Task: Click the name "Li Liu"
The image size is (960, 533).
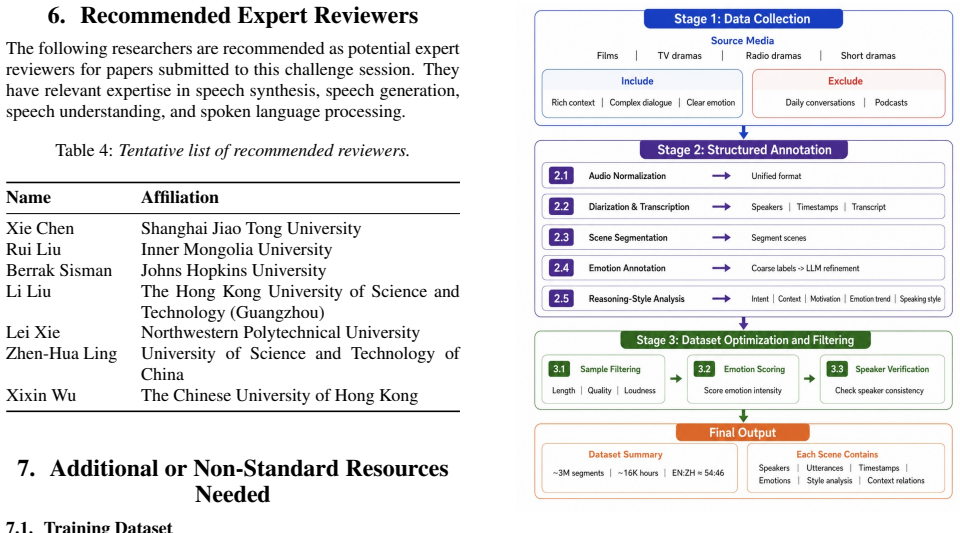Action: tap(28, 291)
